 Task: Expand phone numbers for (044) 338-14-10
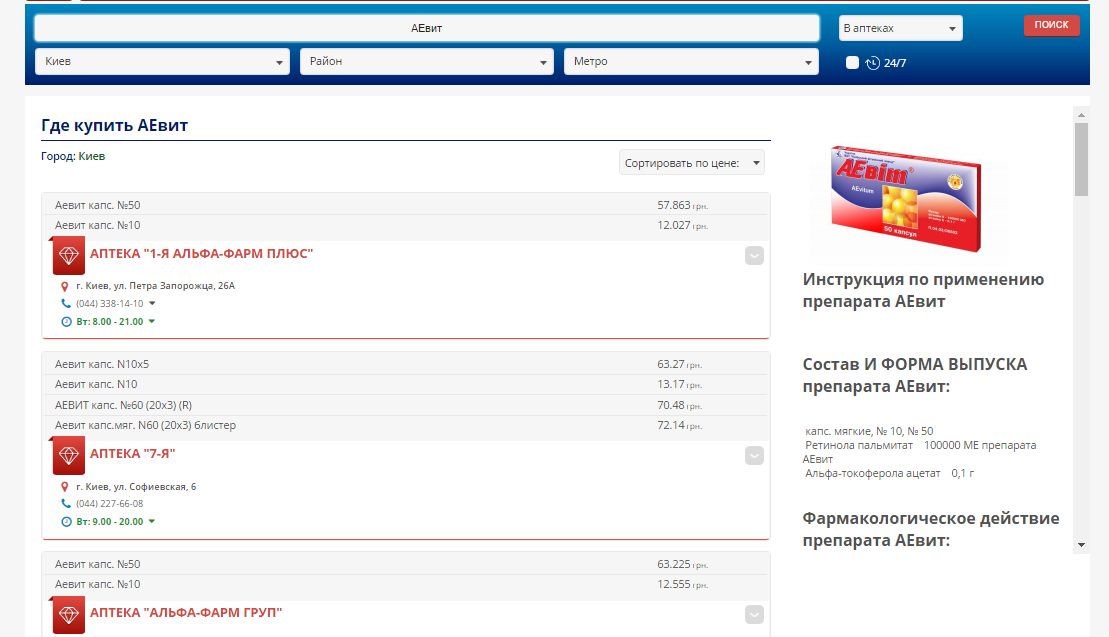click(x=152, y=303)
